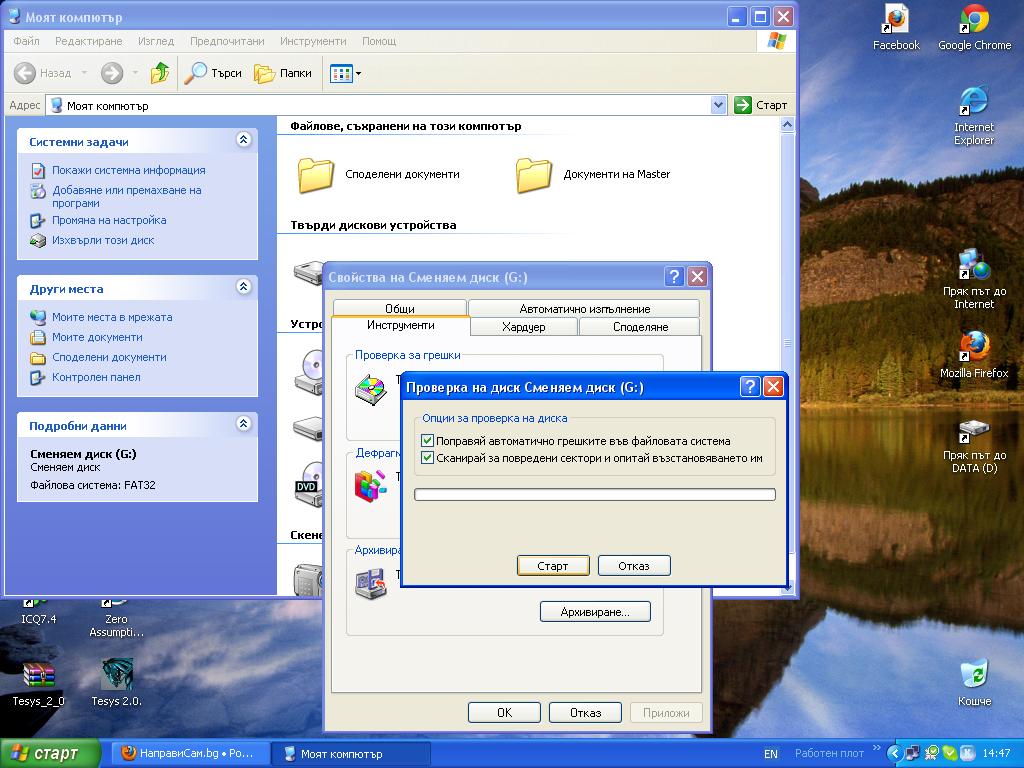1024x768 pixels.
Task: Click the help question mark in disk check dialog
Action: tap(750, 387)
